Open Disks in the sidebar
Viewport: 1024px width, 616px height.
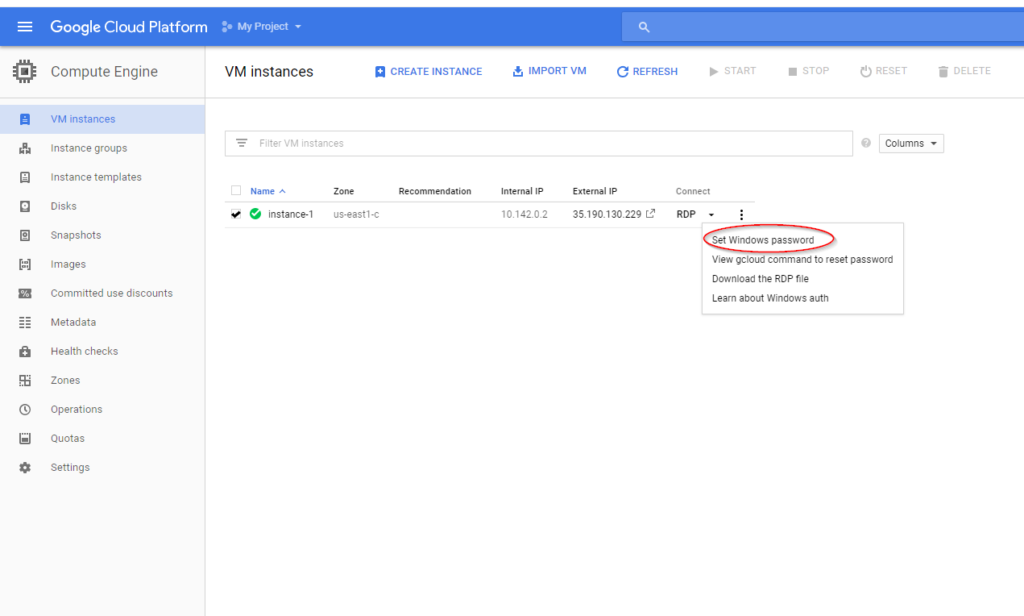pos(63,206)
